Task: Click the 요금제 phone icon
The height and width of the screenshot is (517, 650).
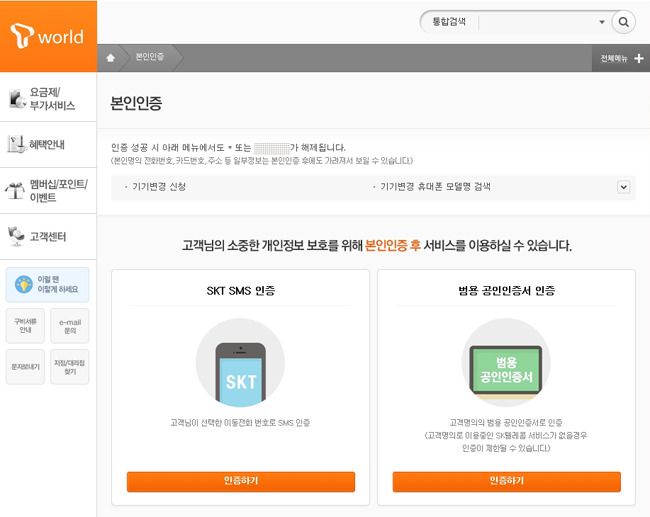Action: point(17,99)
